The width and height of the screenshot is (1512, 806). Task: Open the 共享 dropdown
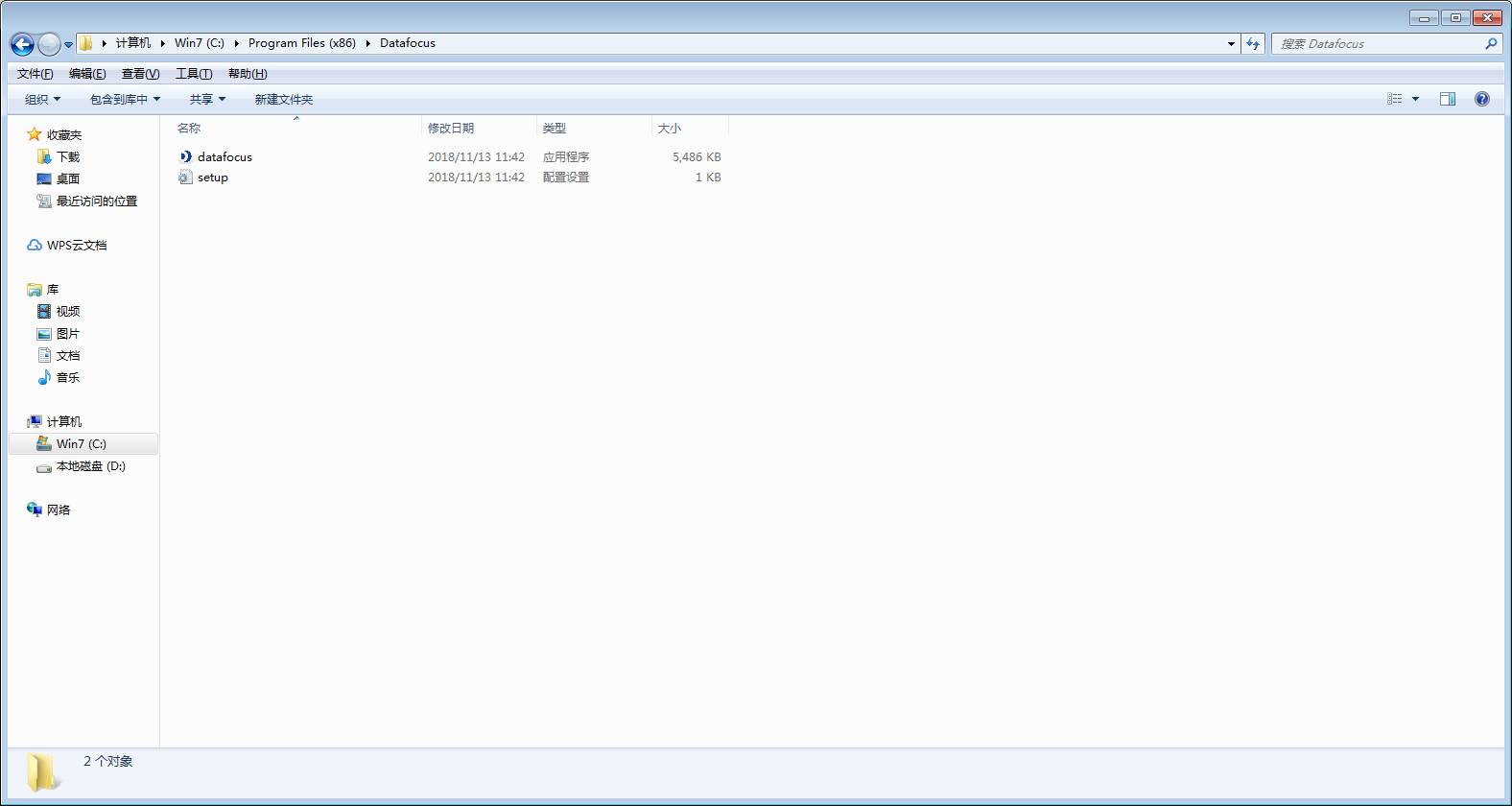(207, 99)
